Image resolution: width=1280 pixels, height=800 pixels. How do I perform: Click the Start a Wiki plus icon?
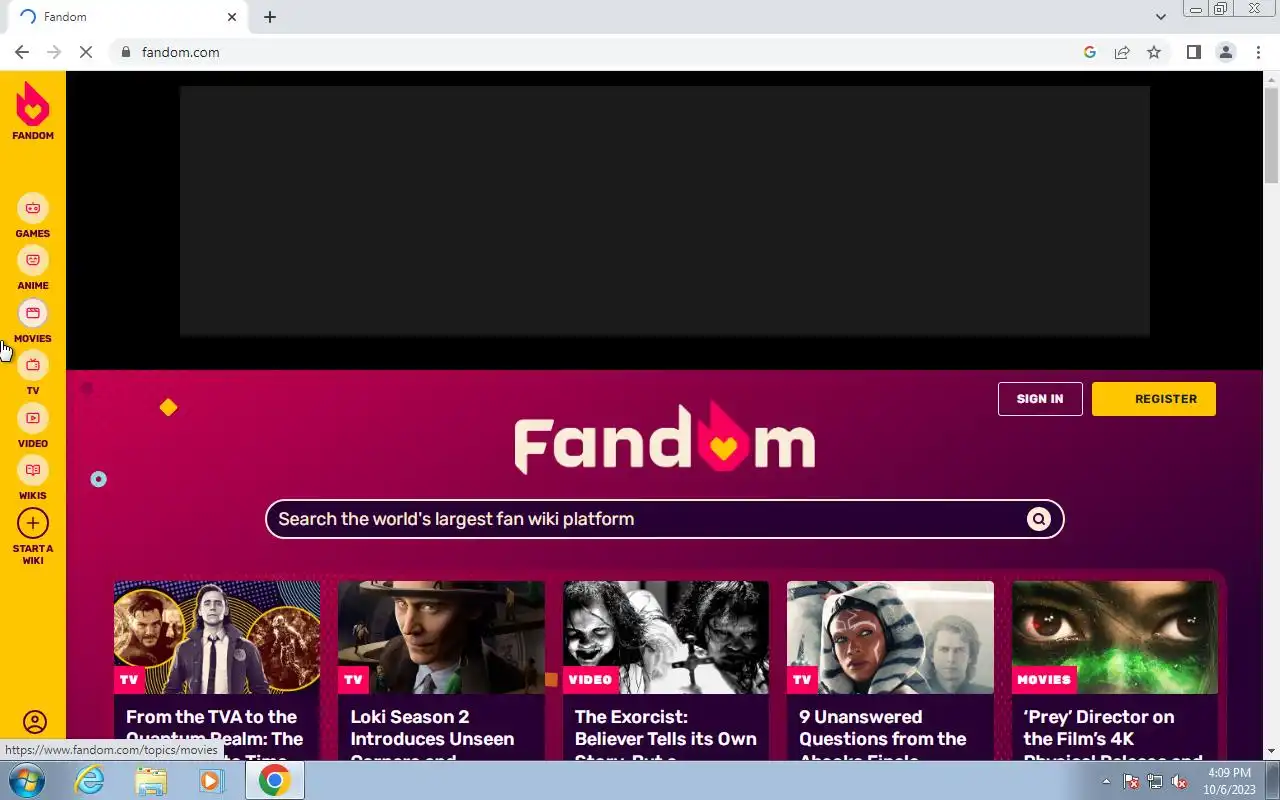click(x=33, y=523)
